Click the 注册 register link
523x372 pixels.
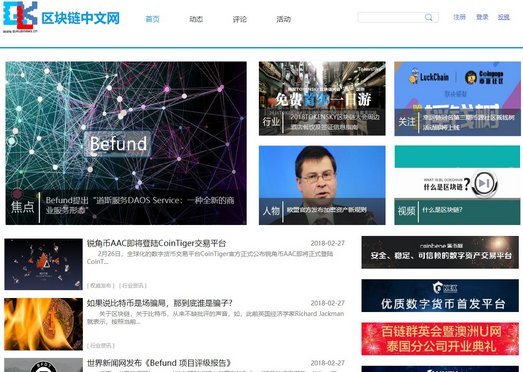pyautogui.click(x=459, y=17)
